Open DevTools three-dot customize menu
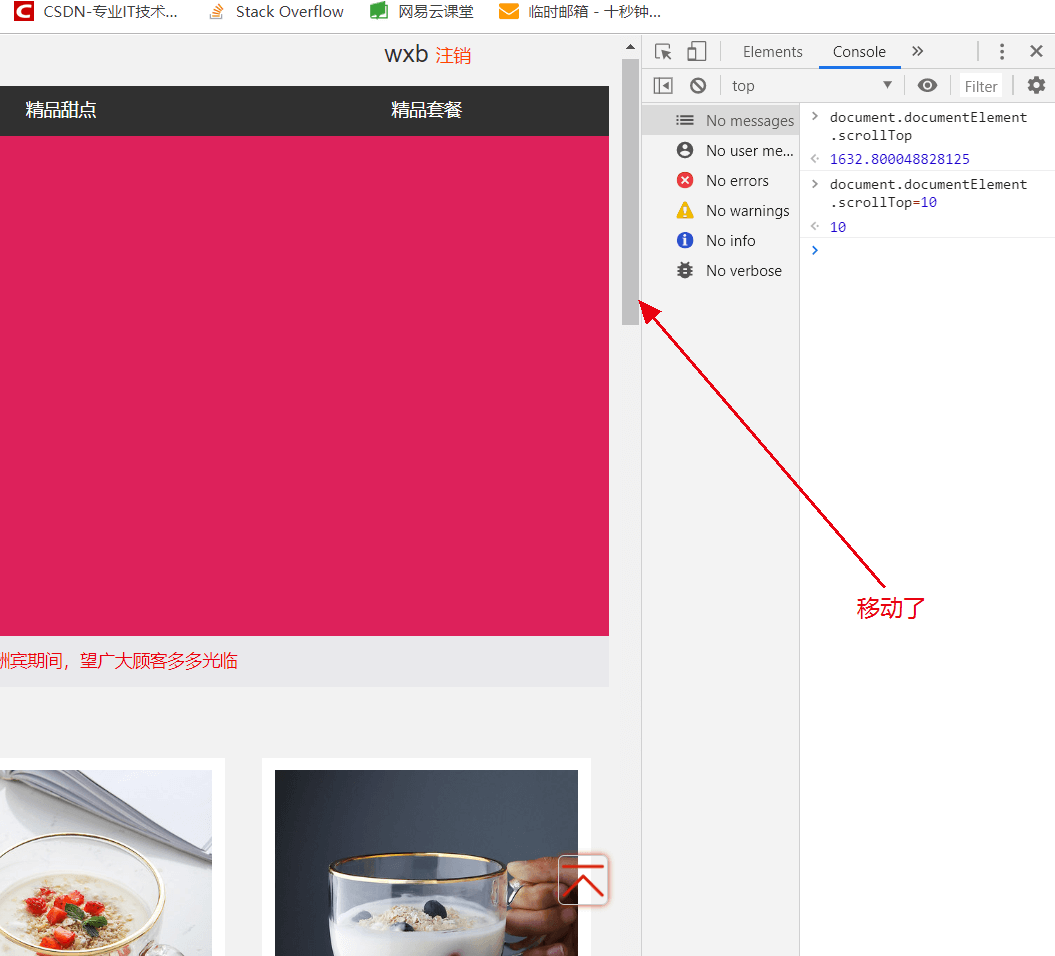This screenshot has width=1055, height=956. tap(1002, 52)
